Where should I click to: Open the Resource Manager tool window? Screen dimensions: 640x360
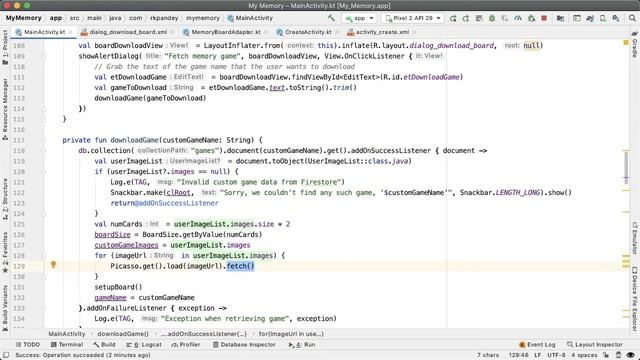pyautogui.click(x=5, y=109)
